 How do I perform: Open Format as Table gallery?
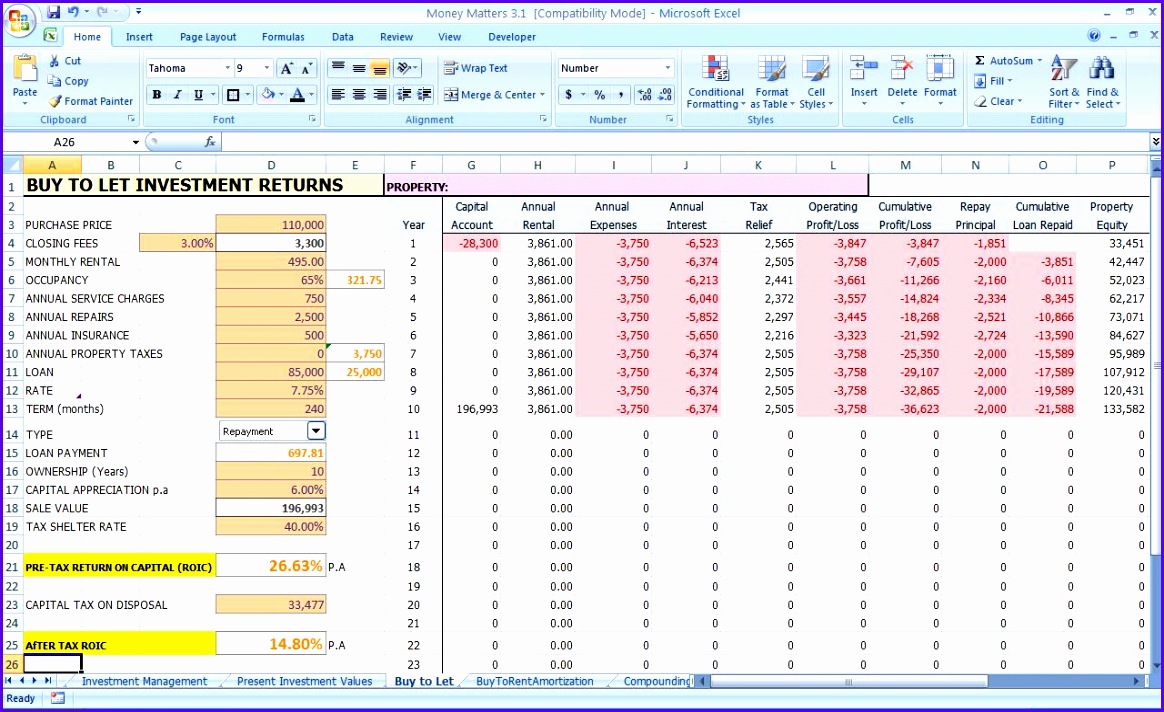click(x=772, y=82)
